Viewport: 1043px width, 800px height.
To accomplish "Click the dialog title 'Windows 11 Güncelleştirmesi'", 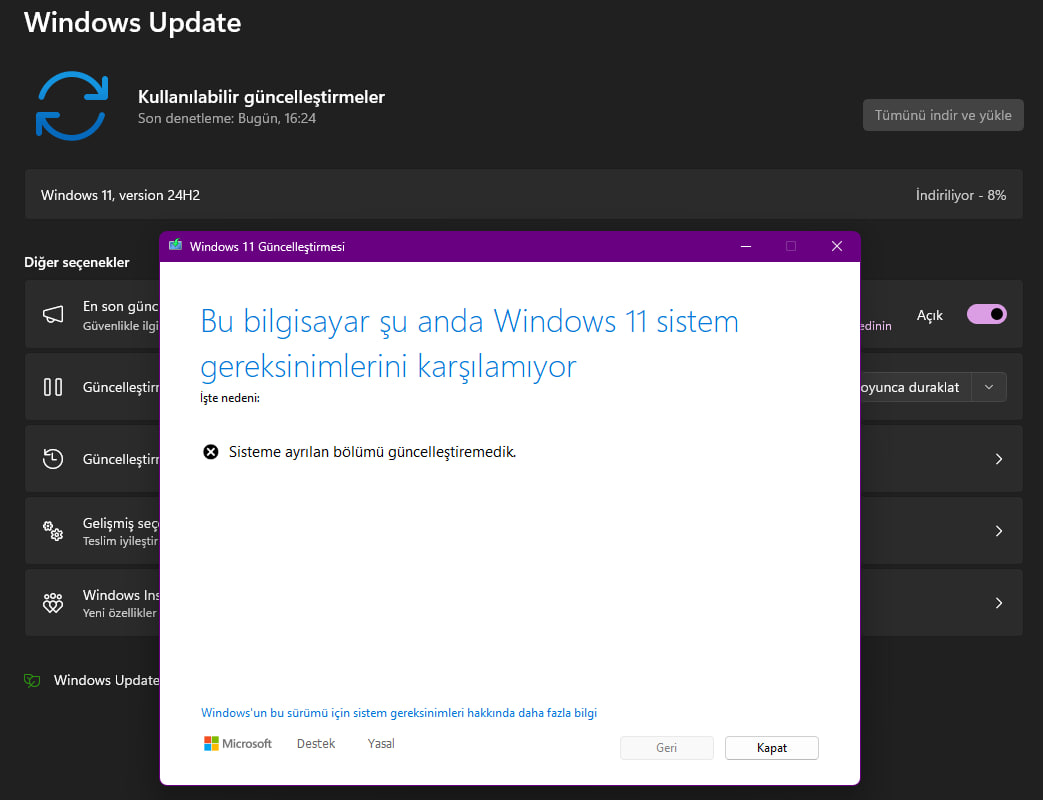I will 267,247.
